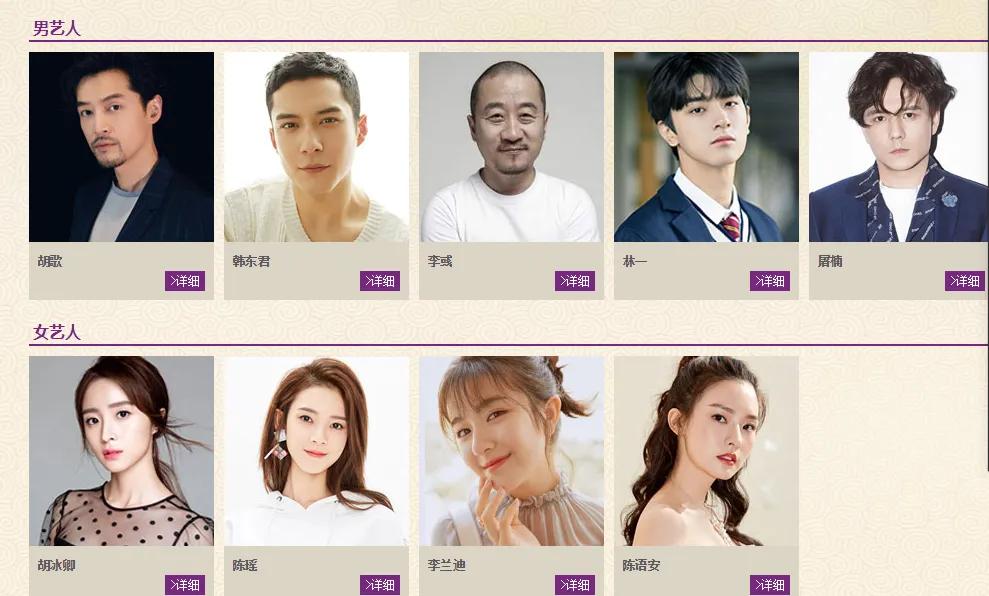The height and width of the screenshot is (596, 989).
Task: Open 陈瑶 details via 详细 button
Action: 380,585
